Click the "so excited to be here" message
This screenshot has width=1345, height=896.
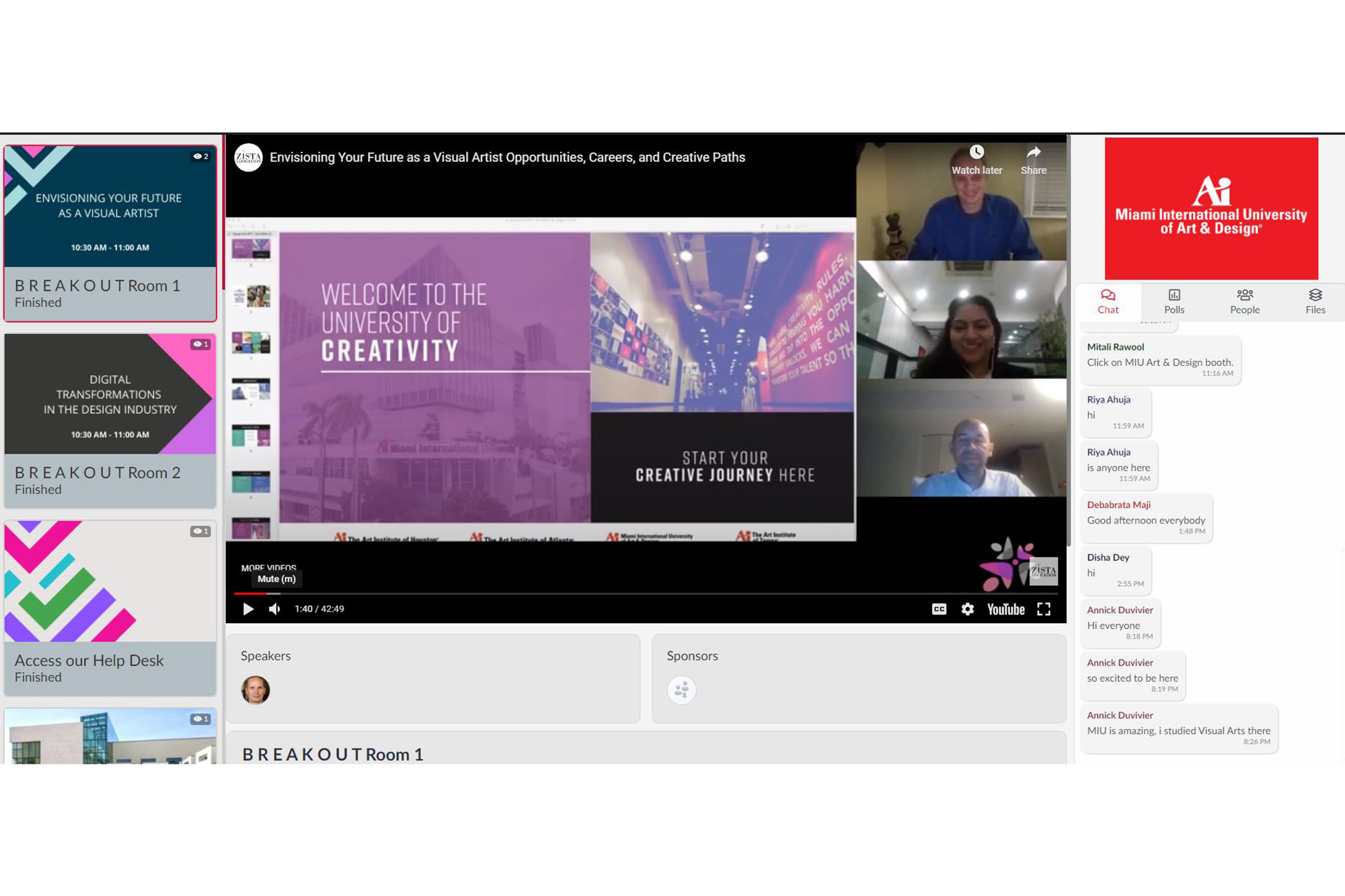(1132, 676)
